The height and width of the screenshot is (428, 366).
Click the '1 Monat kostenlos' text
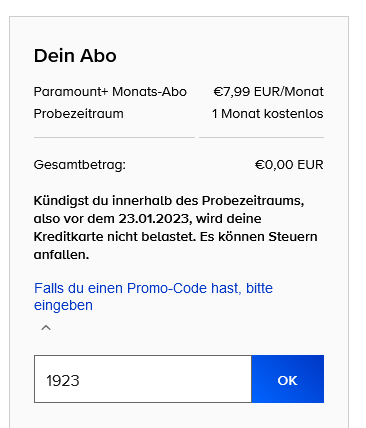268,114
